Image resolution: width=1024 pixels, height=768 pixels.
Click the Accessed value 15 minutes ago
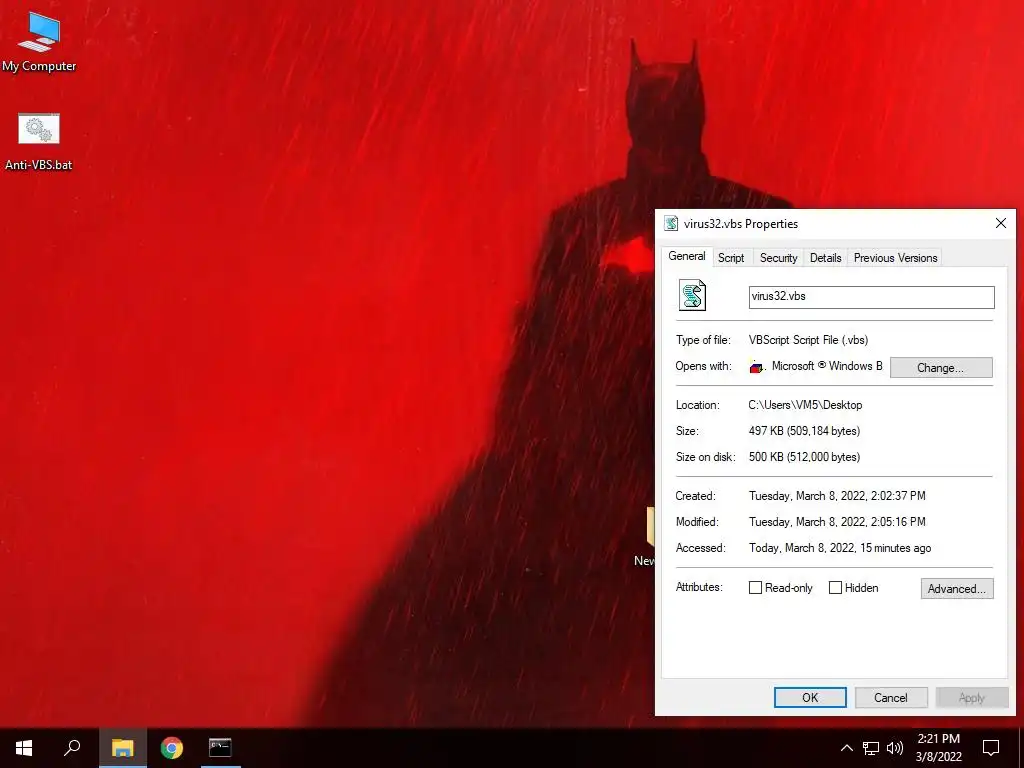[840, 548]
